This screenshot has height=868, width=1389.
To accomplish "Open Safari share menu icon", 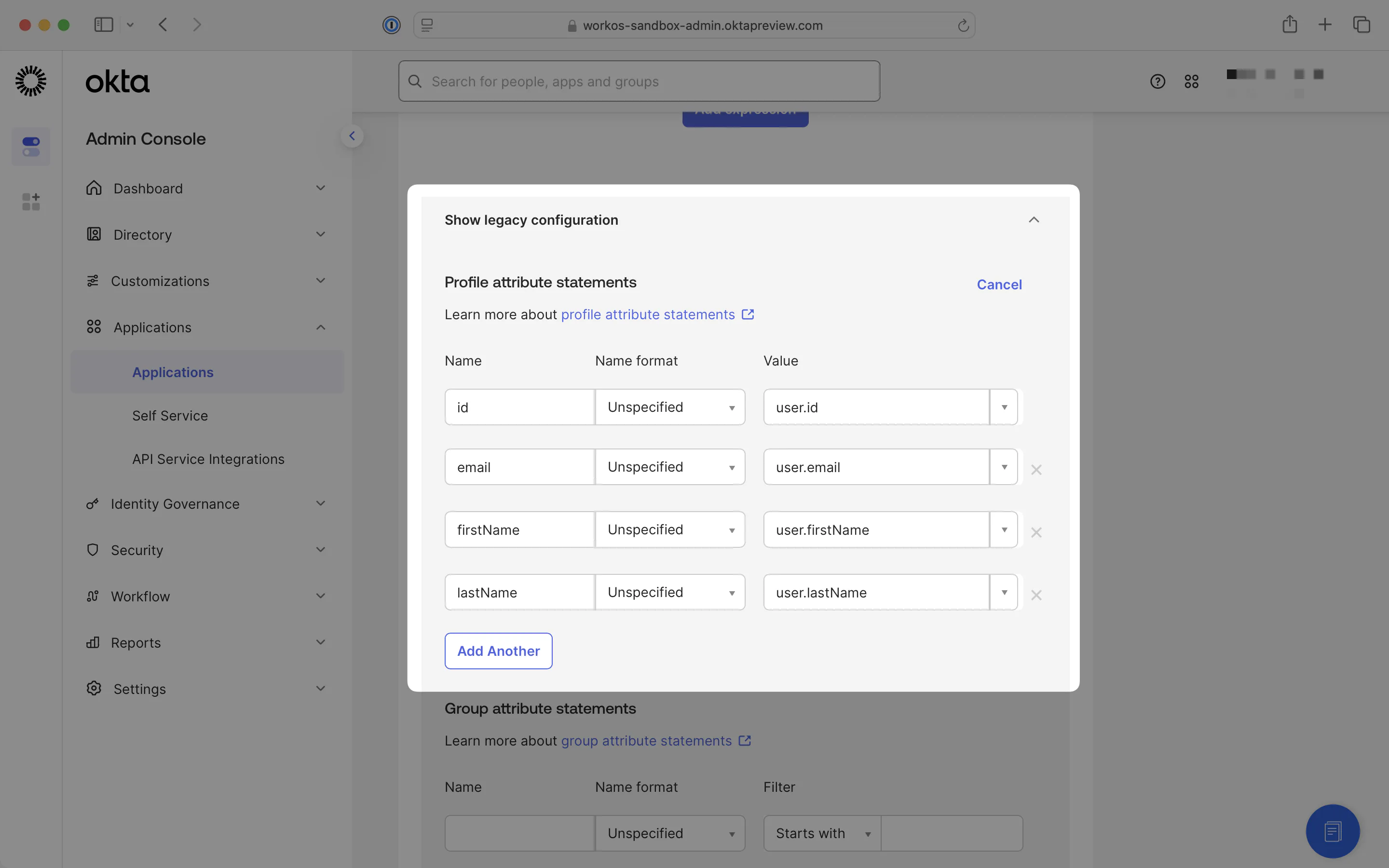I will tap(1289, 24).
